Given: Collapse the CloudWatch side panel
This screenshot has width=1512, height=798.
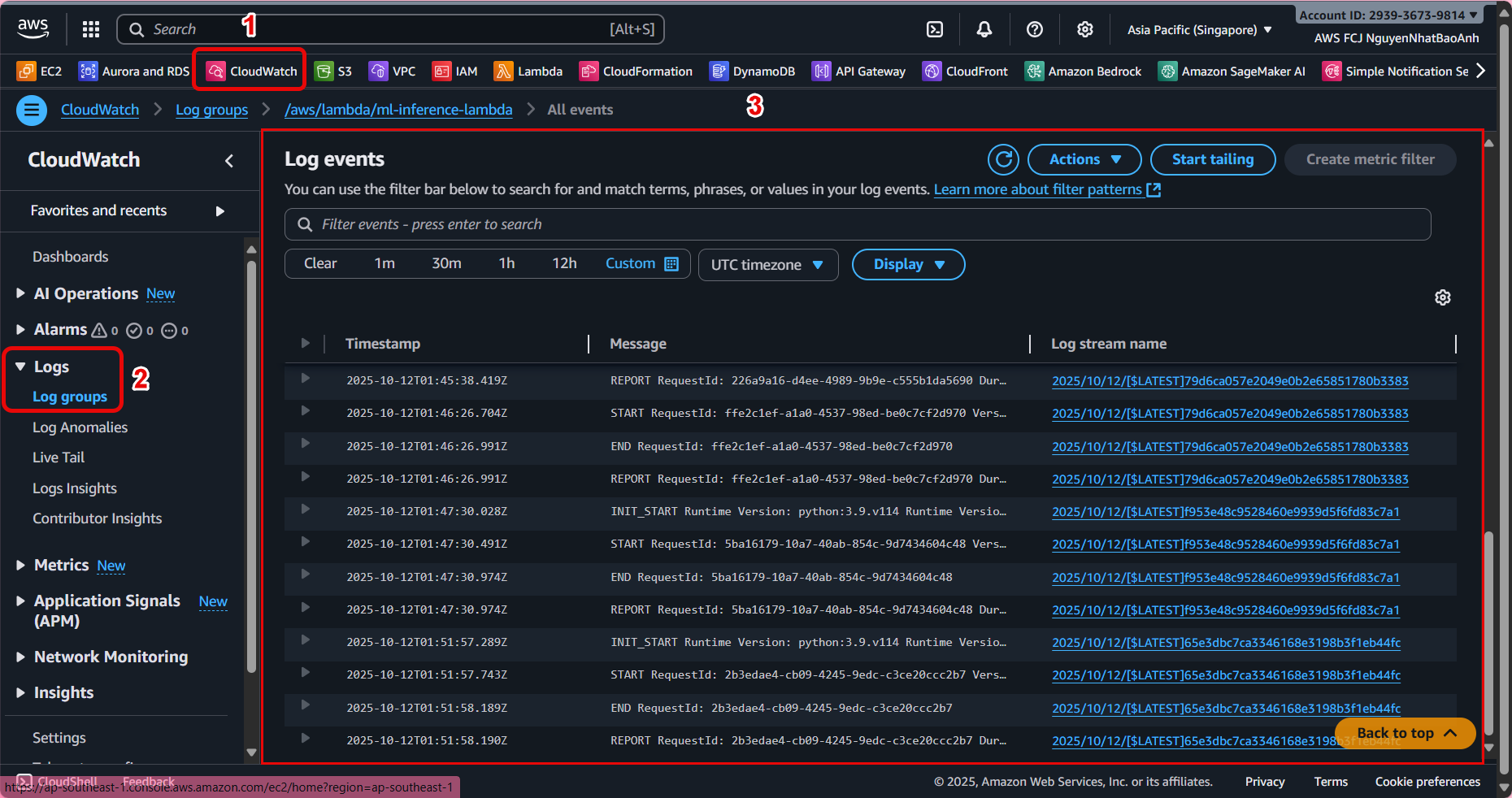Looking at the screenshot, I should pyautogui.click(x=229, y=161).
